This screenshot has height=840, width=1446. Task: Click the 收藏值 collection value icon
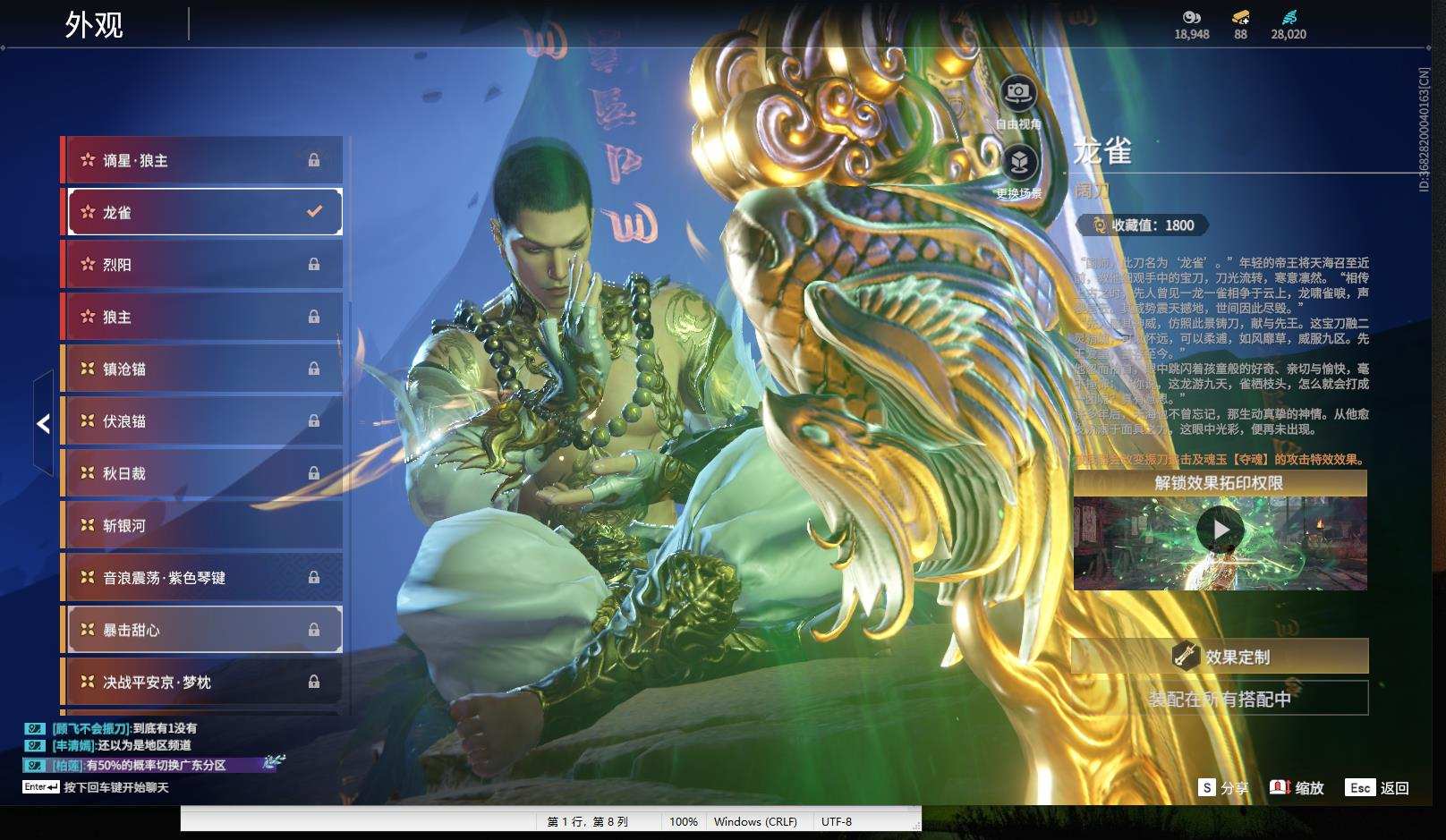click(x=1100, y=225)
